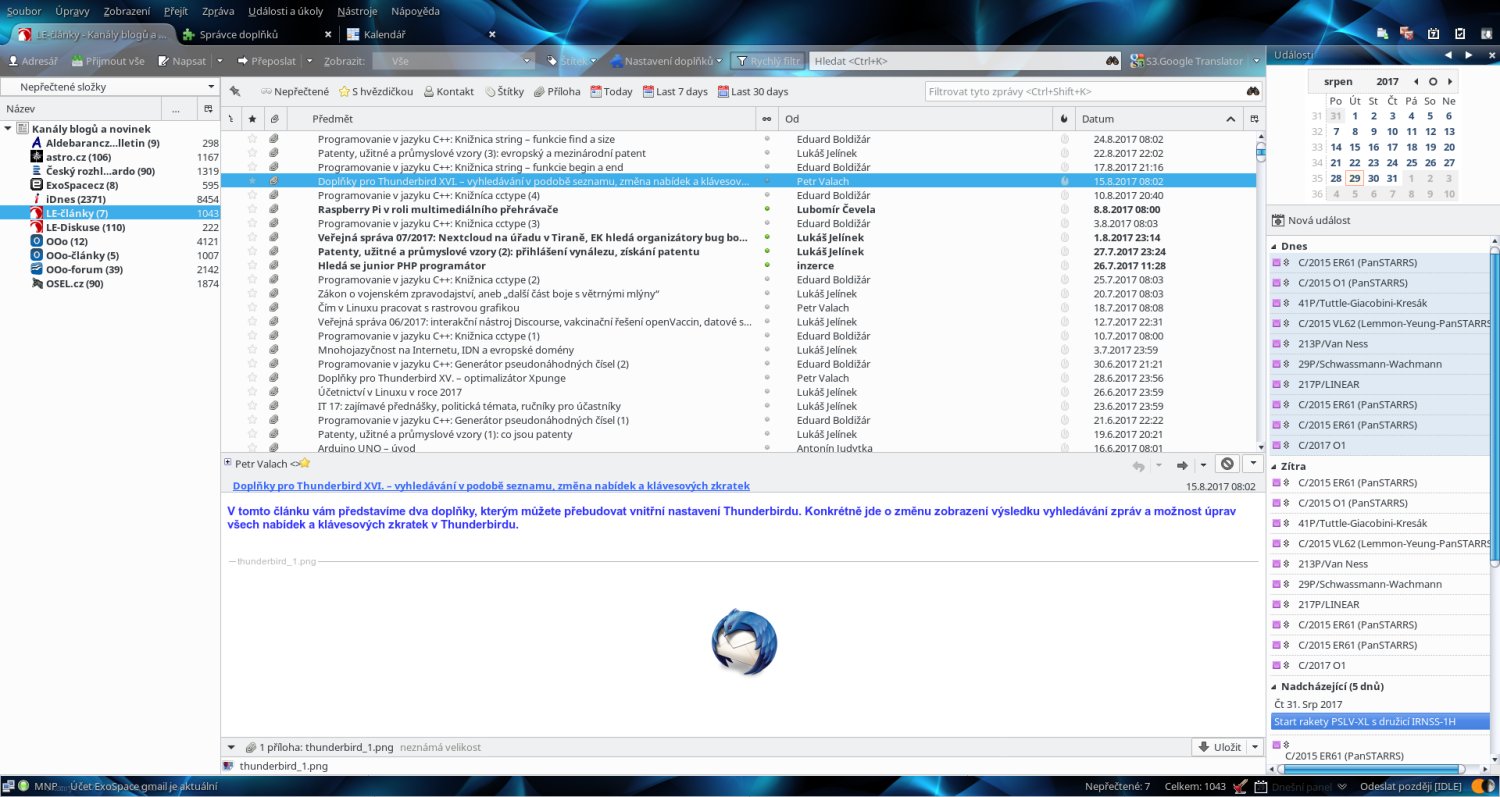1500x797 pixels.
Task: Toggle the Kontakt filter
Action: point(448,91)
